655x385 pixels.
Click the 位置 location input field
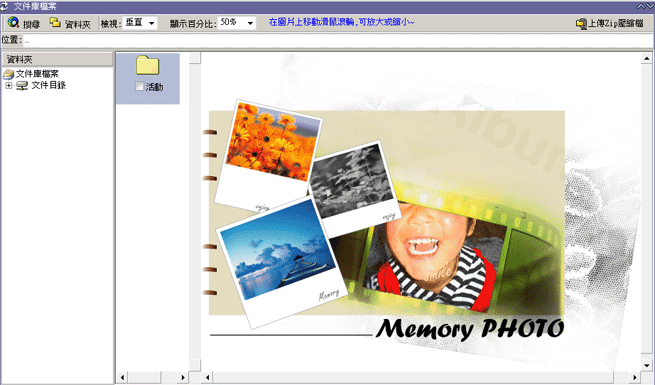click(x=338, y=41)
